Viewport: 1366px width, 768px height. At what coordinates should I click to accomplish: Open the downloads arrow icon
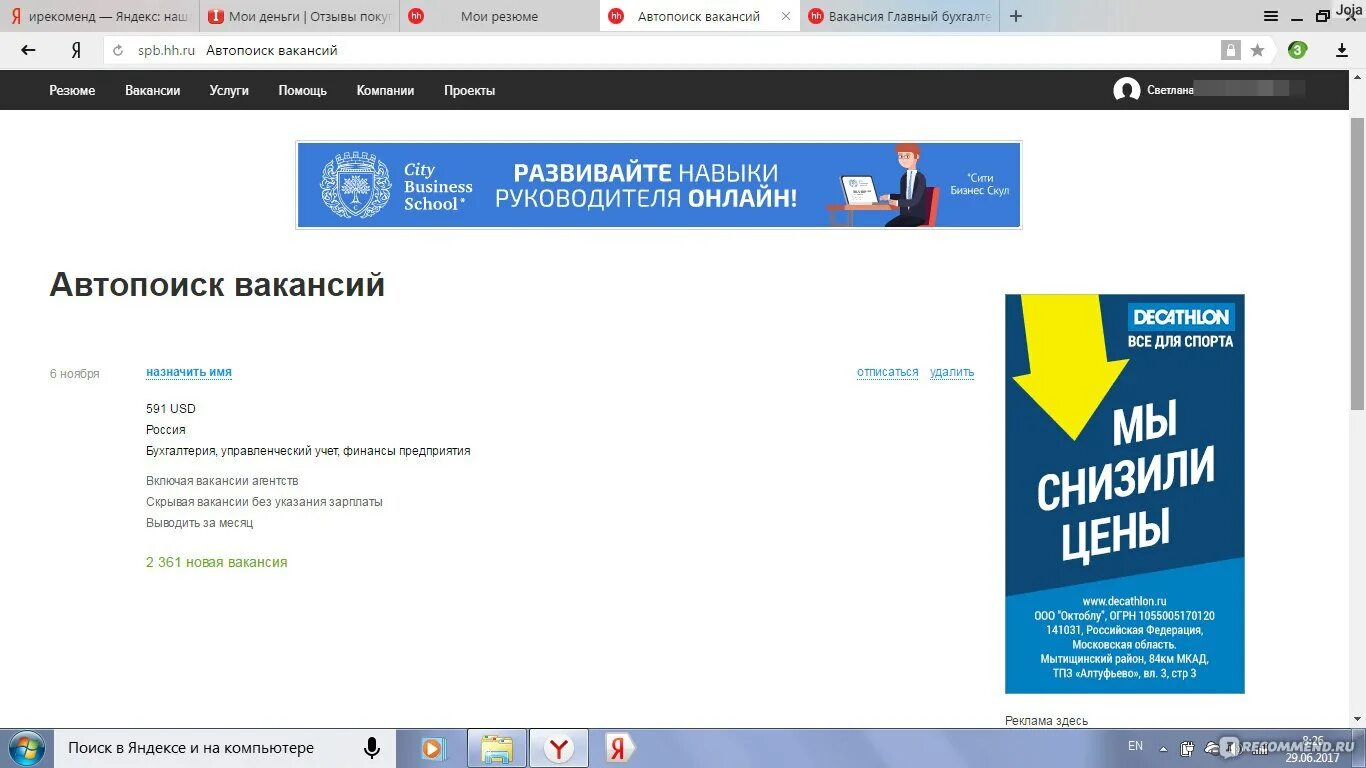tap(1342, 50)
